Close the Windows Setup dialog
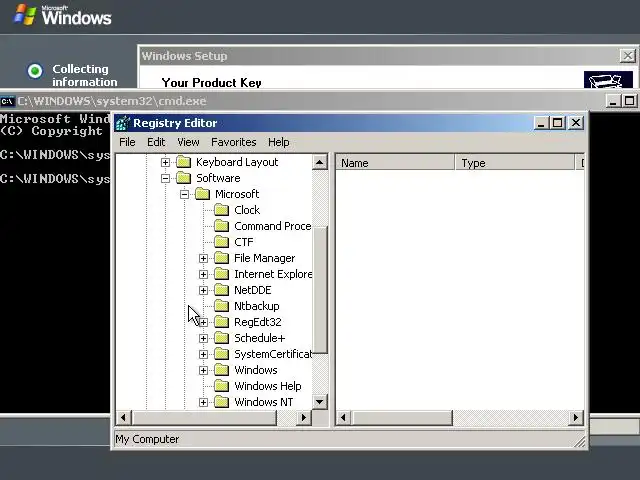640x480 pixels. click(628, 56)
